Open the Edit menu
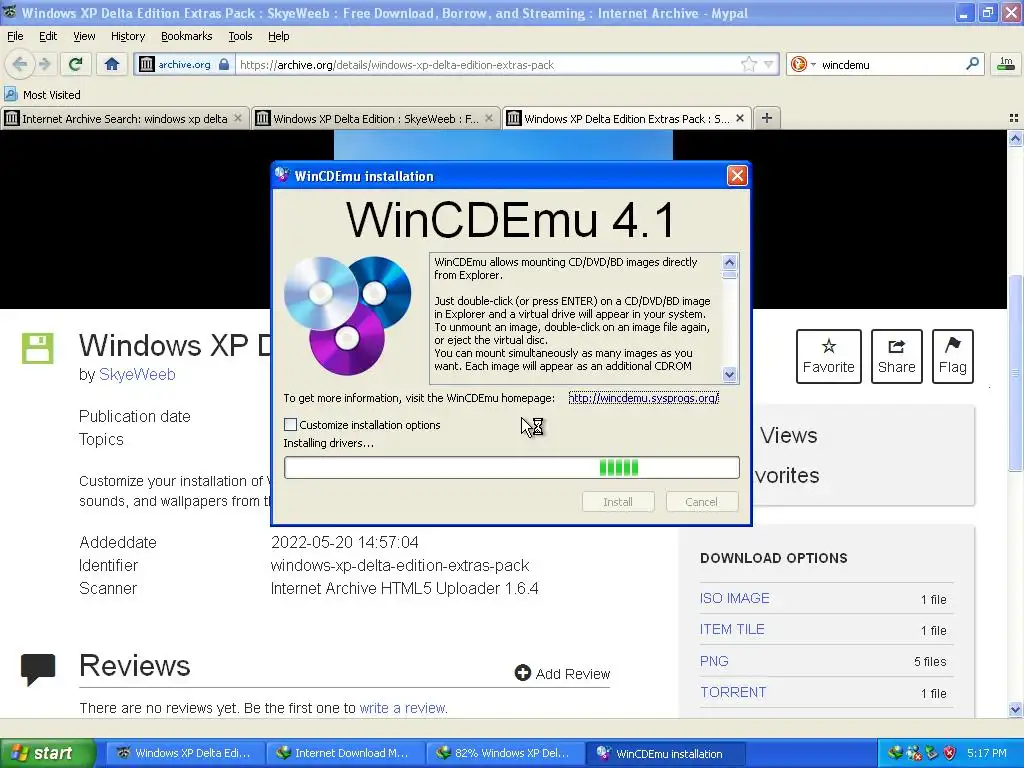 [x=48, y=36]
